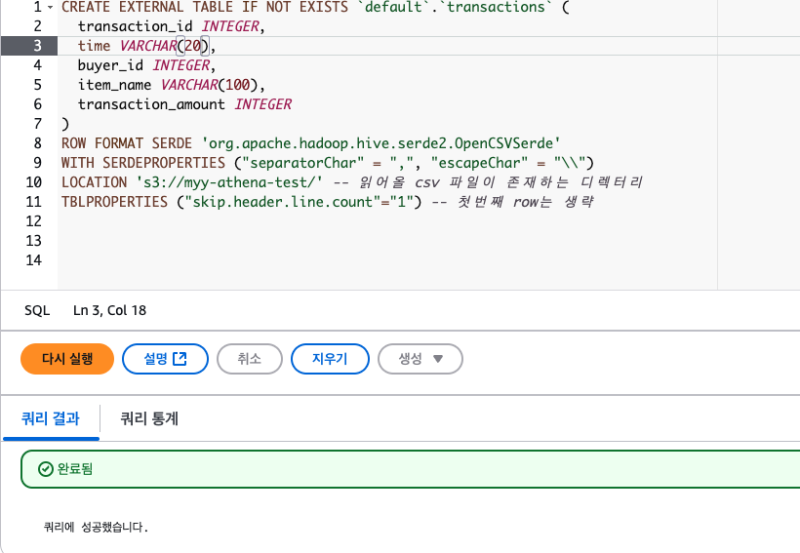800x553 pixels.
Task: Click line number 8 in the gutter
Action: [37, 143]
